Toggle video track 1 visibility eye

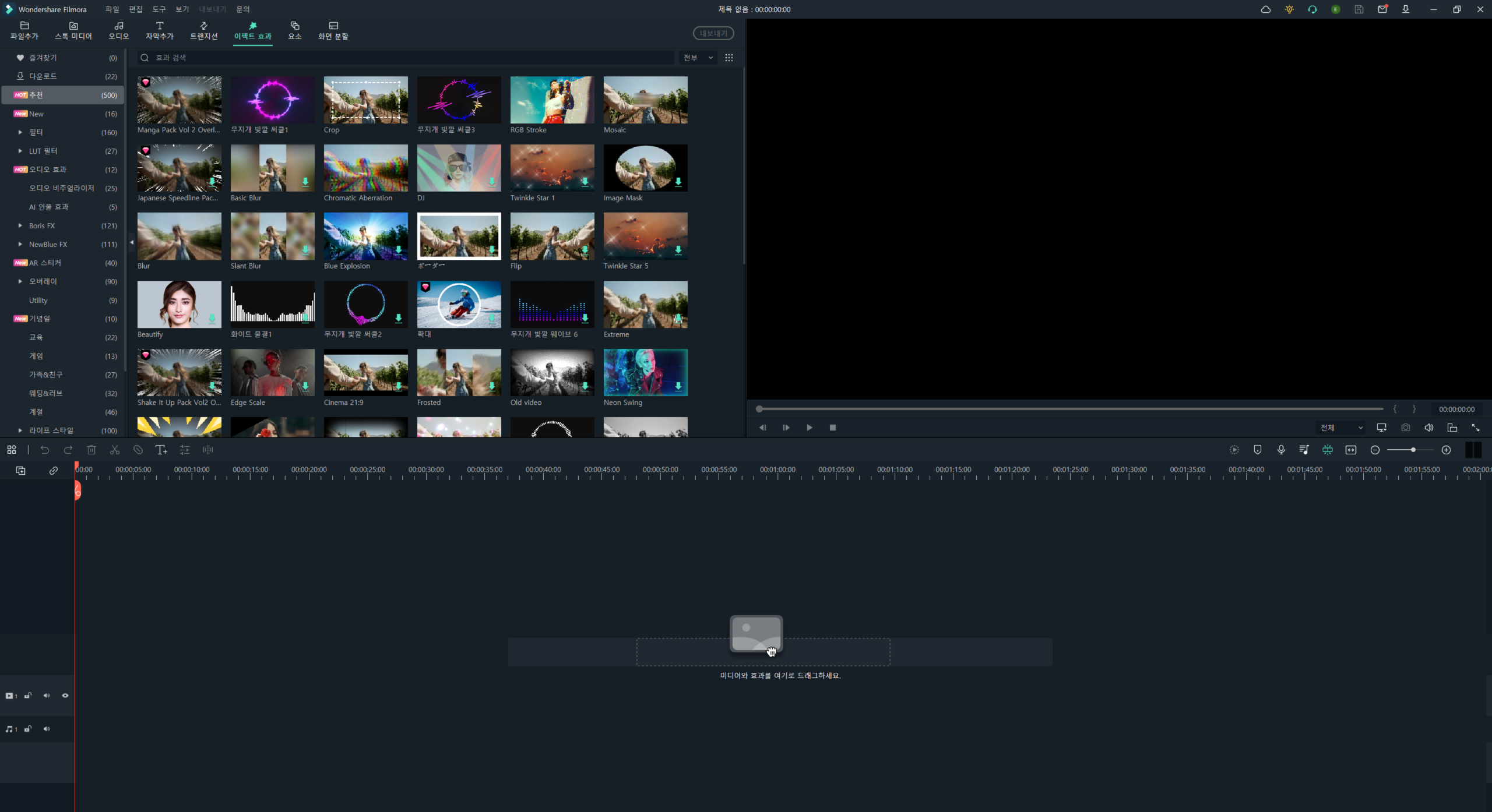65,696
